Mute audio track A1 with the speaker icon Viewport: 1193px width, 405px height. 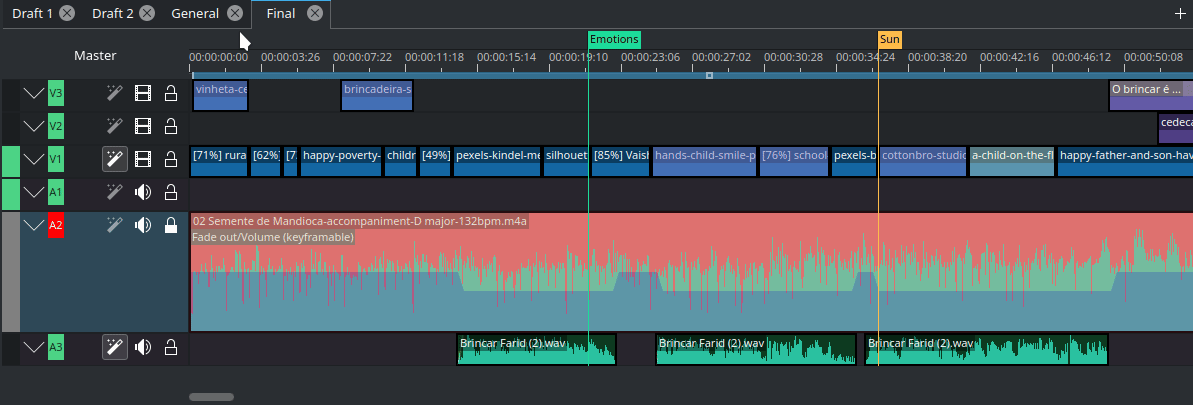tap(143, 192)
